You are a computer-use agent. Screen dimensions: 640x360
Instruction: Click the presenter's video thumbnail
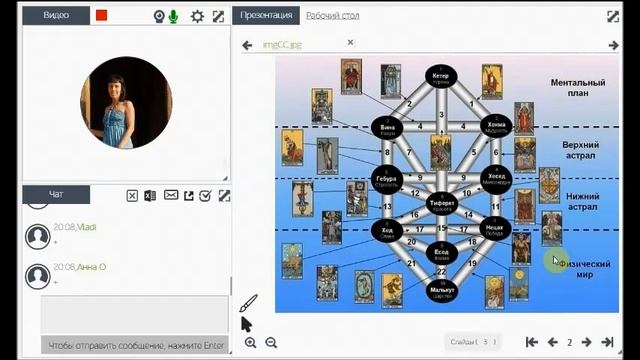(x=126, y=102)
